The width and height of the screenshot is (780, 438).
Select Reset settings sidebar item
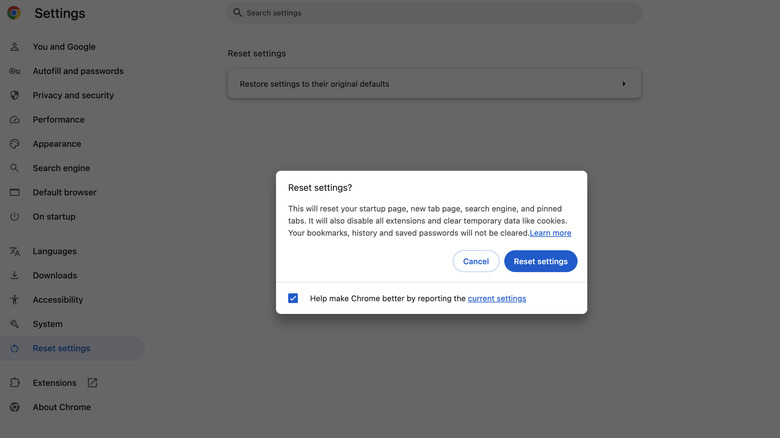[x=72, y=348]
